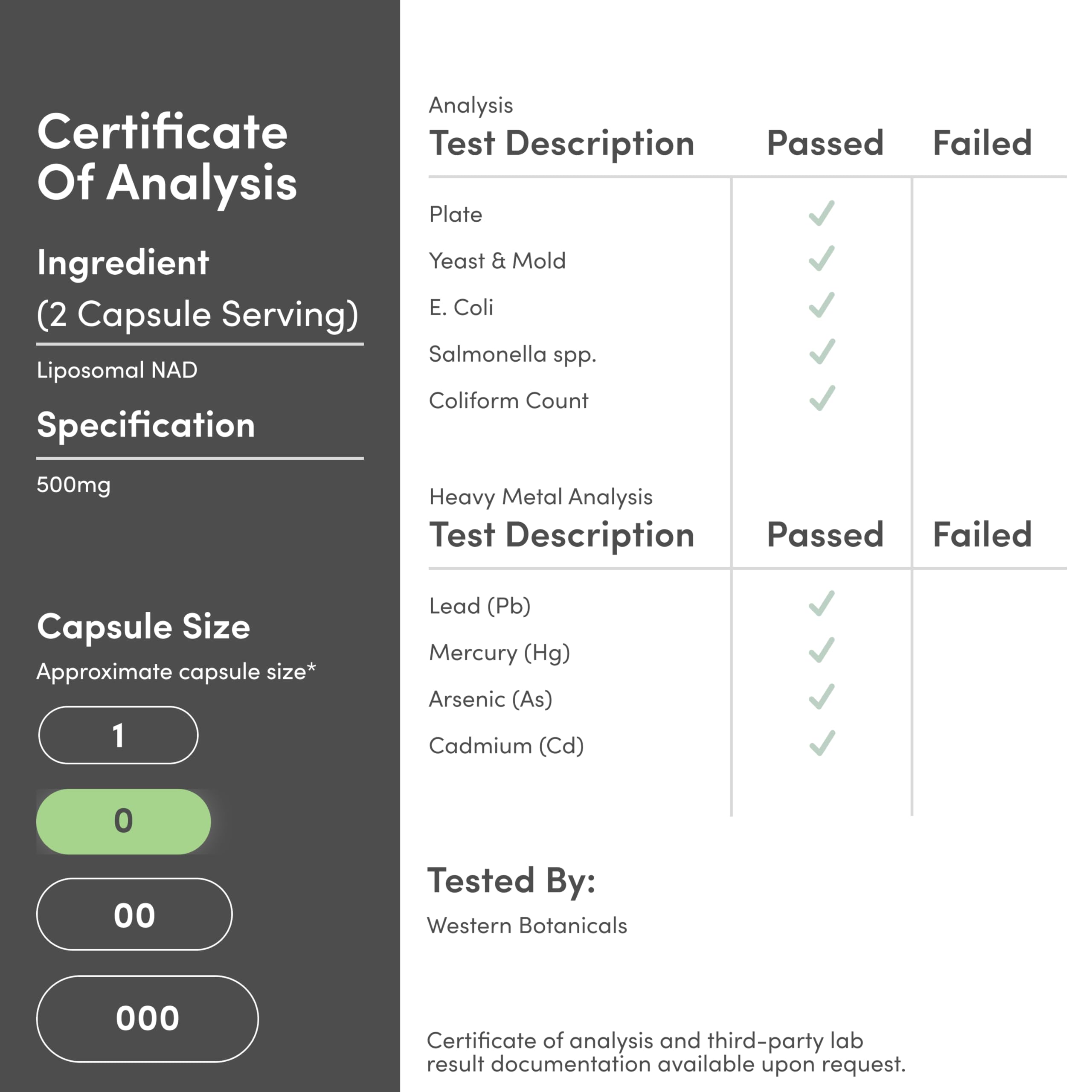
Task: Click the 500mg specification value
Action: tap(73, 485)
